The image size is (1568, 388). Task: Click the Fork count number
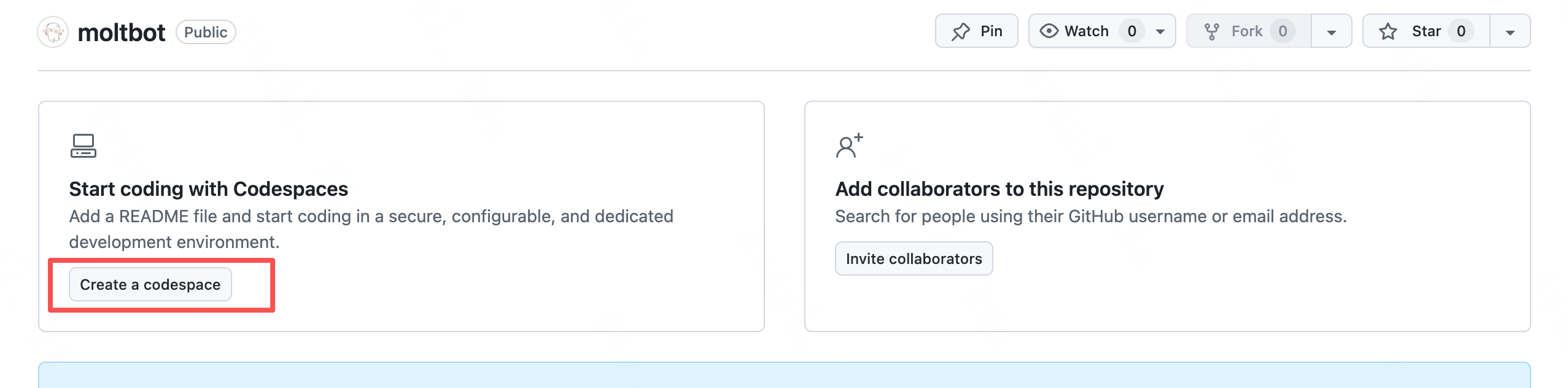tap(1283, 31)
